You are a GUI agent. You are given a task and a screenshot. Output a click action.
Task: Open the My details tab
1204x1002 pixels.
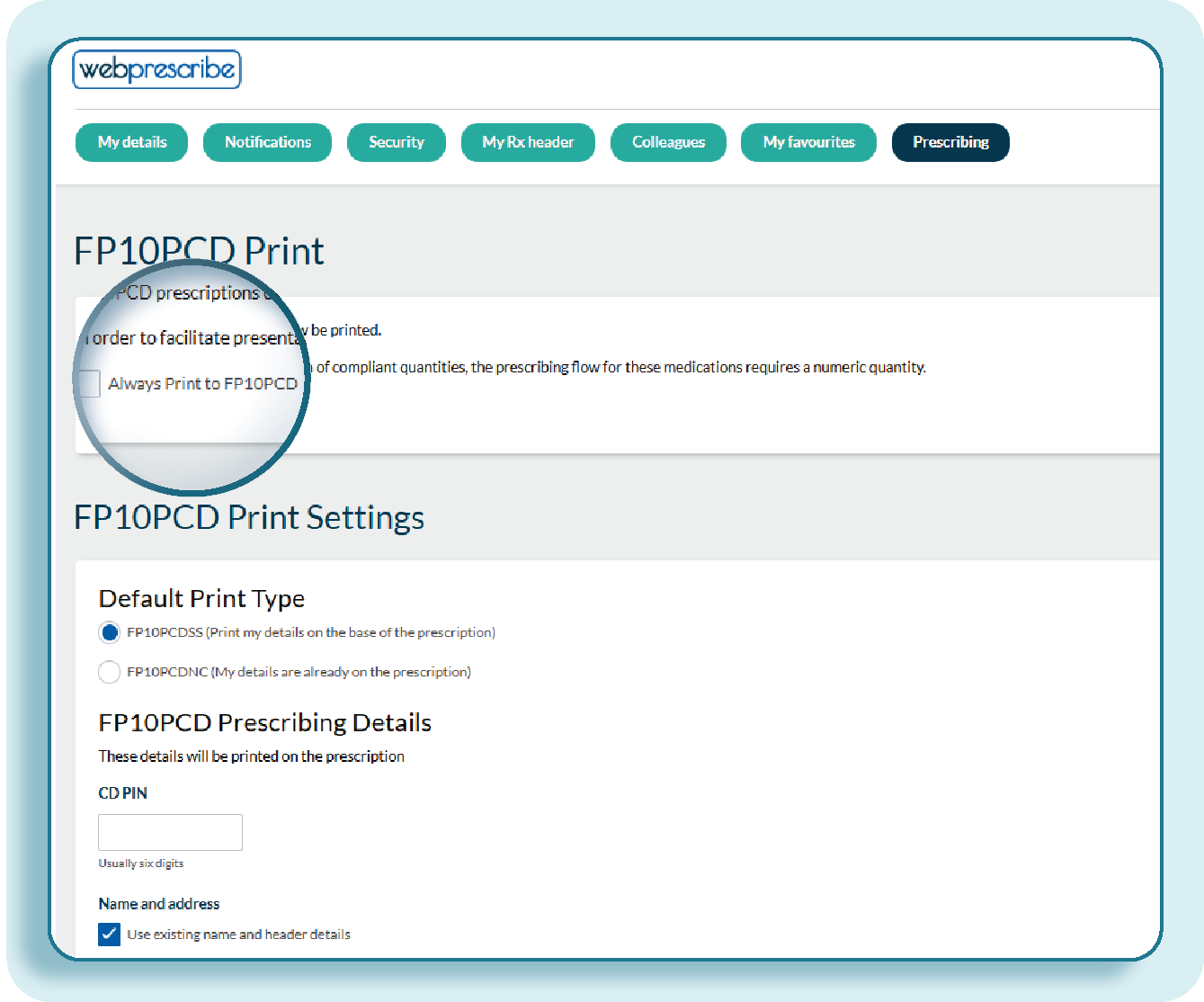[x=132, y=142]
